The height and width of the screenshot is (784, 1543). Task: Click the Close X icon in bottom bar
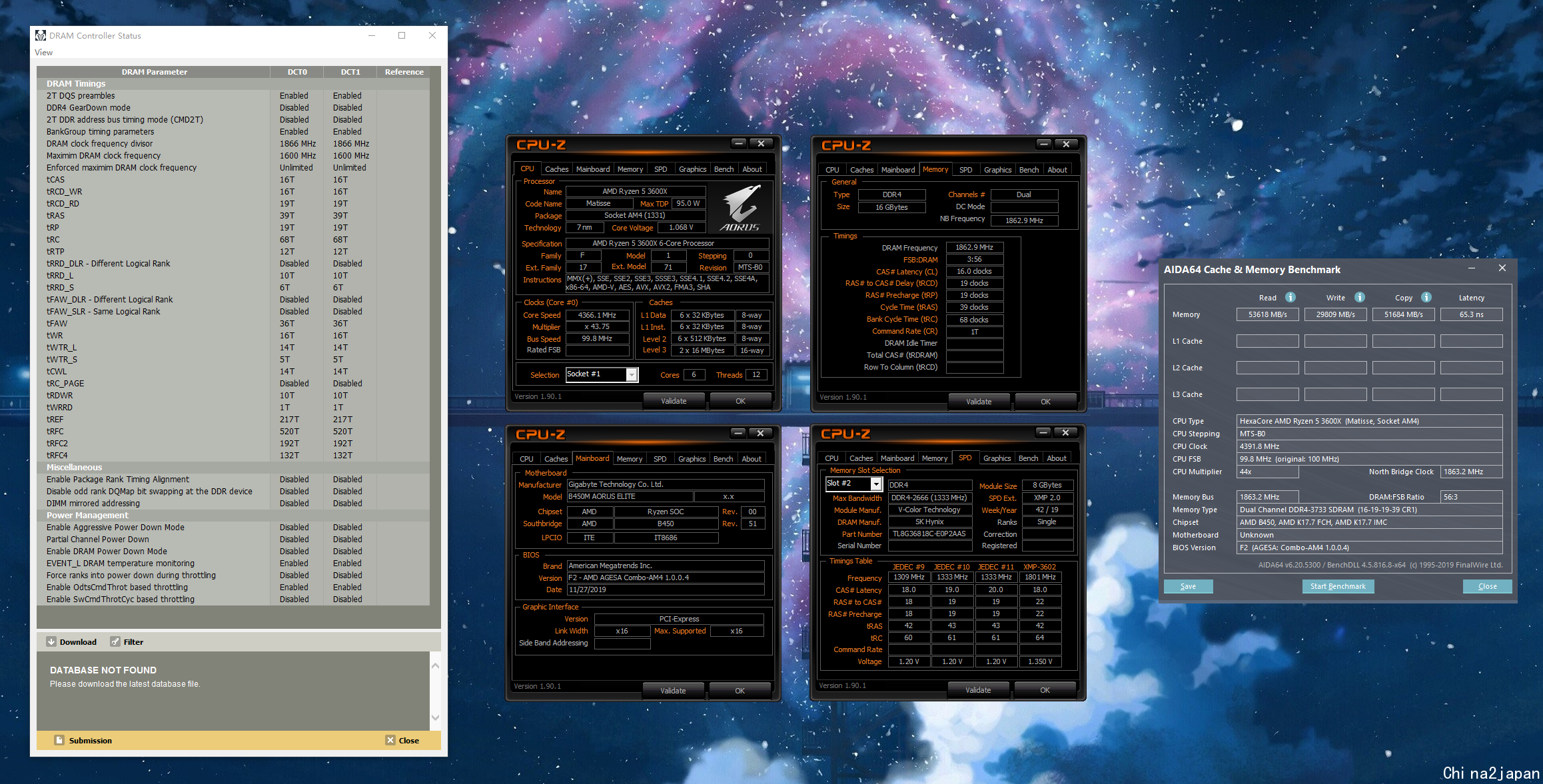(390, 740)
